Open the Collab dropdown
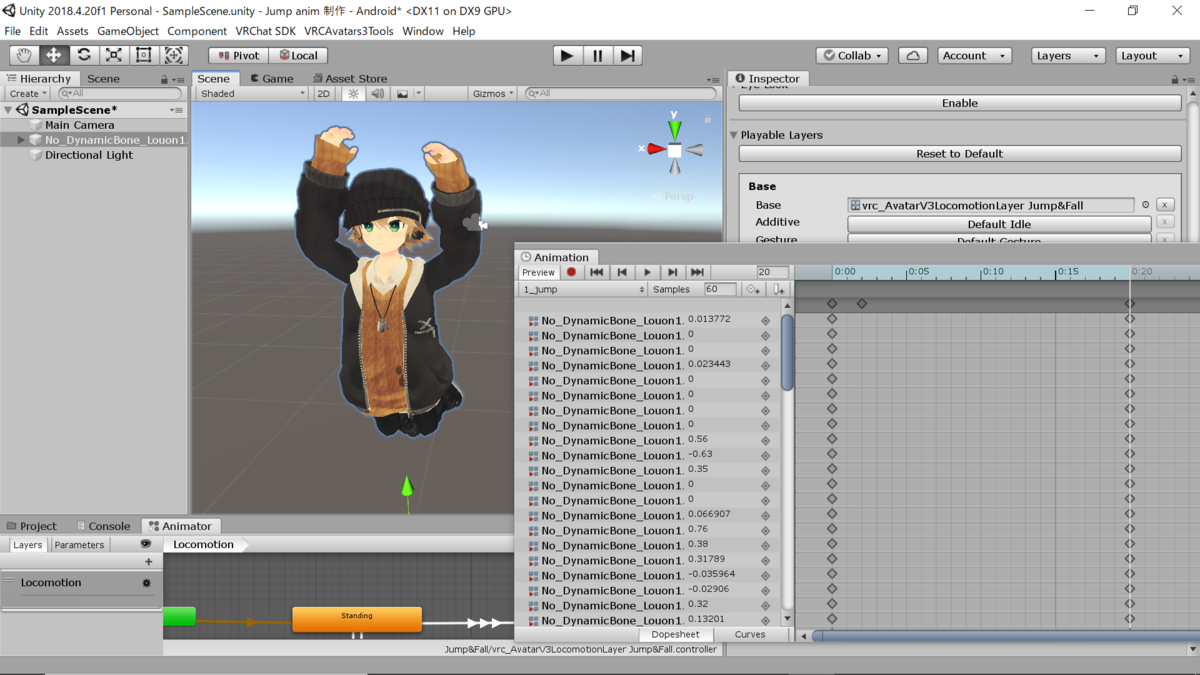Viewport: 1200px width, 675px height. (853, 56)
